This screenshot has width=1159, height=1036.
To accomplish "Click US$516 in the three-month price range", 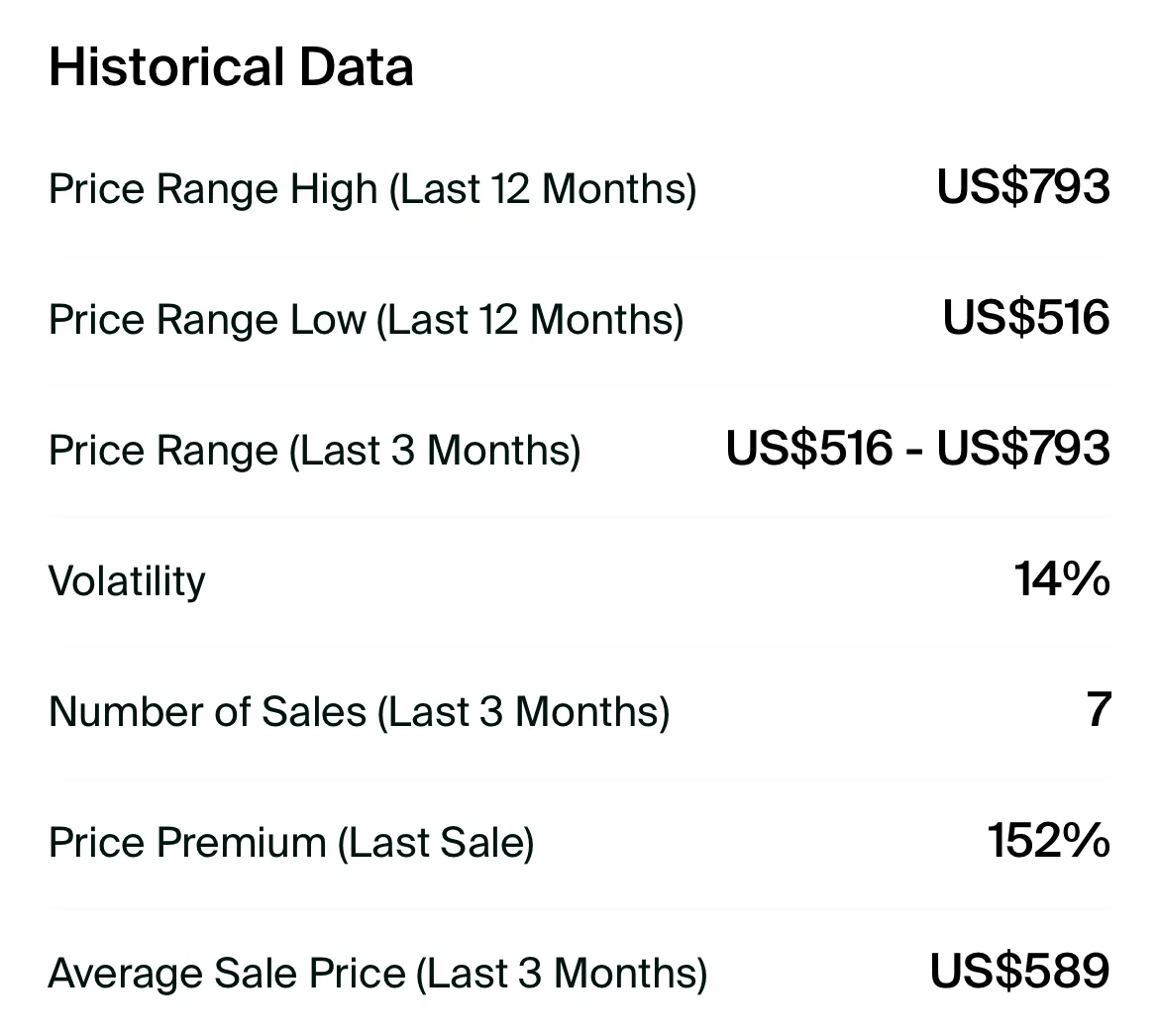I will (x=808, y=448).
